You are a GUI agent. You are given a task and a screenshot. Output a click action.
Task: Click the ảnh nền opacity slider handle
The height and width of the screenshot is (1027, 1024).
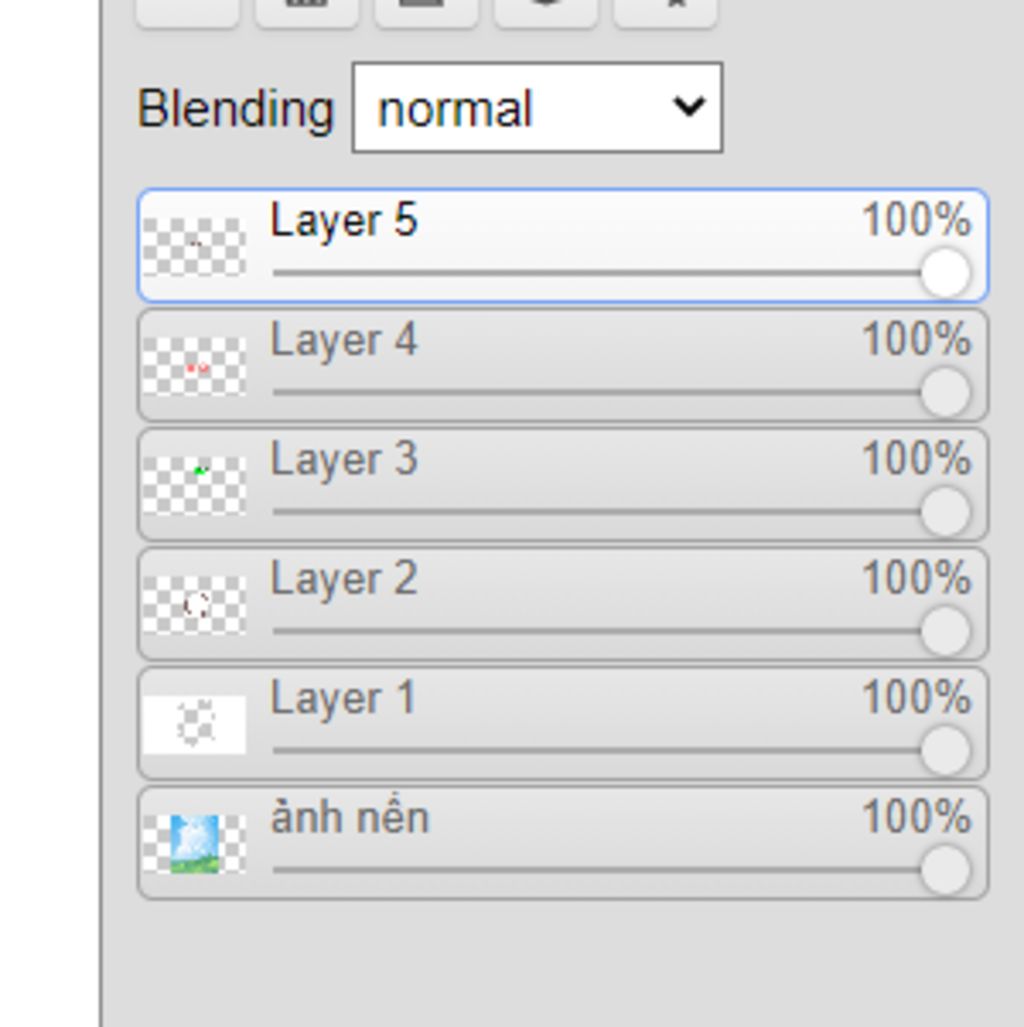[945, 870]
